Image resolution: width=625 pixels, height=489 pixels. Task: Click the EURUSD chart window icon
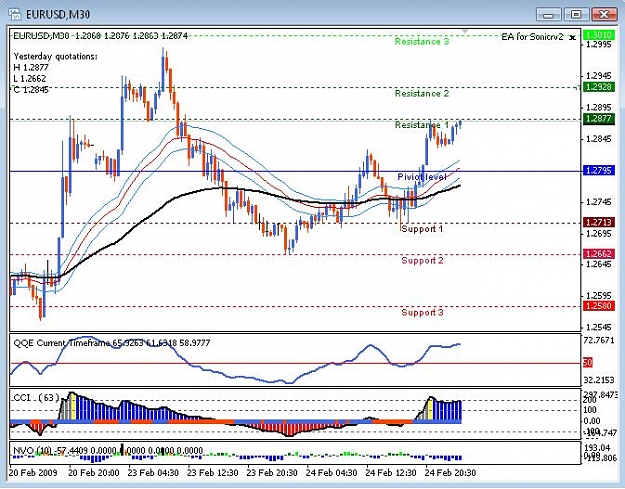(15, 14)
